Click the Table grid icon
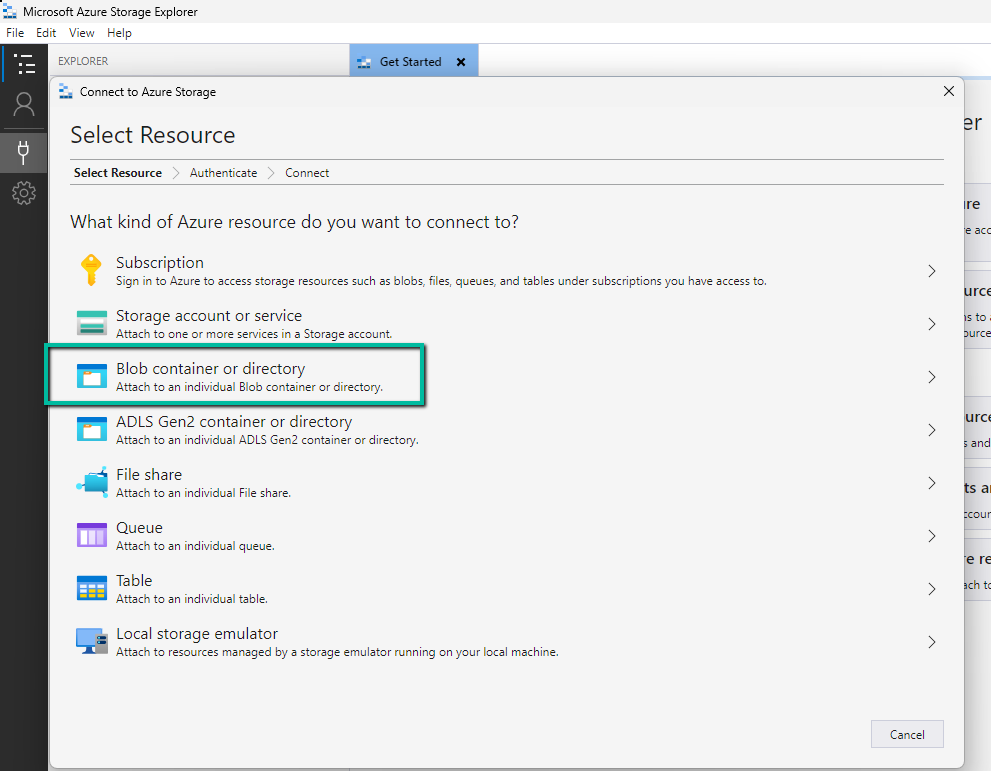 [x=92, y=588]
